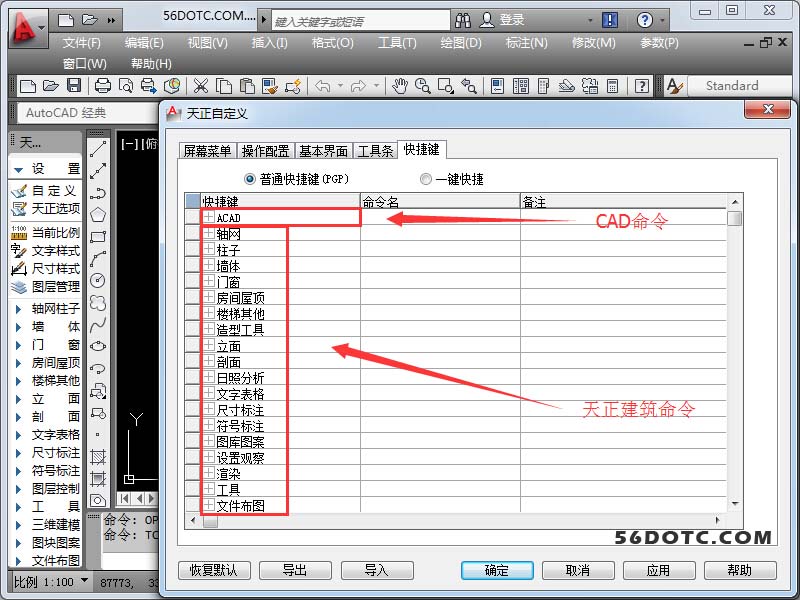Click the shortcut list scrollbar down arrow
Image resolution: width=800 pixels, height=600 pixels.
point(735,502)
